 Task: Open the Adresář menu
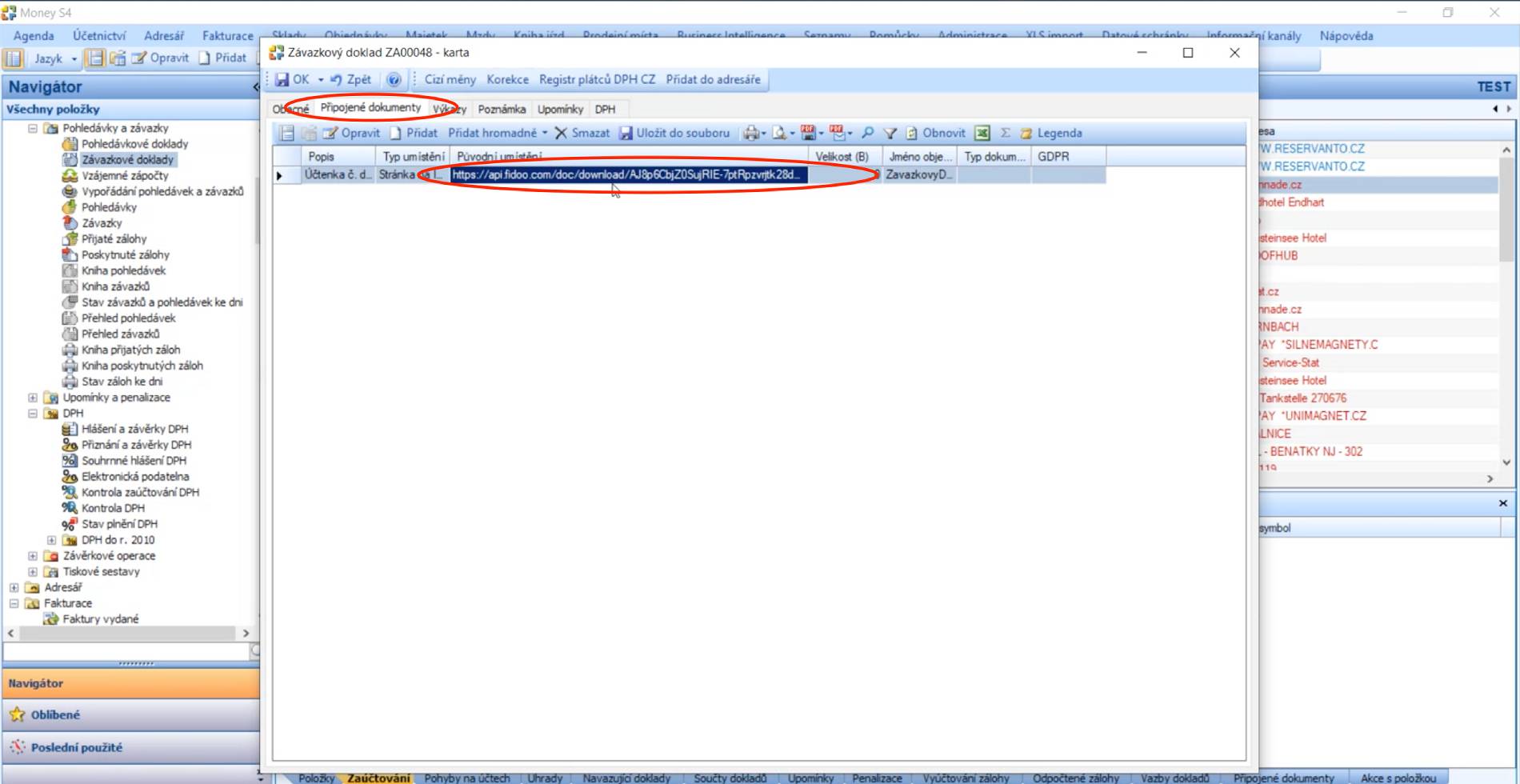point(164,36)
